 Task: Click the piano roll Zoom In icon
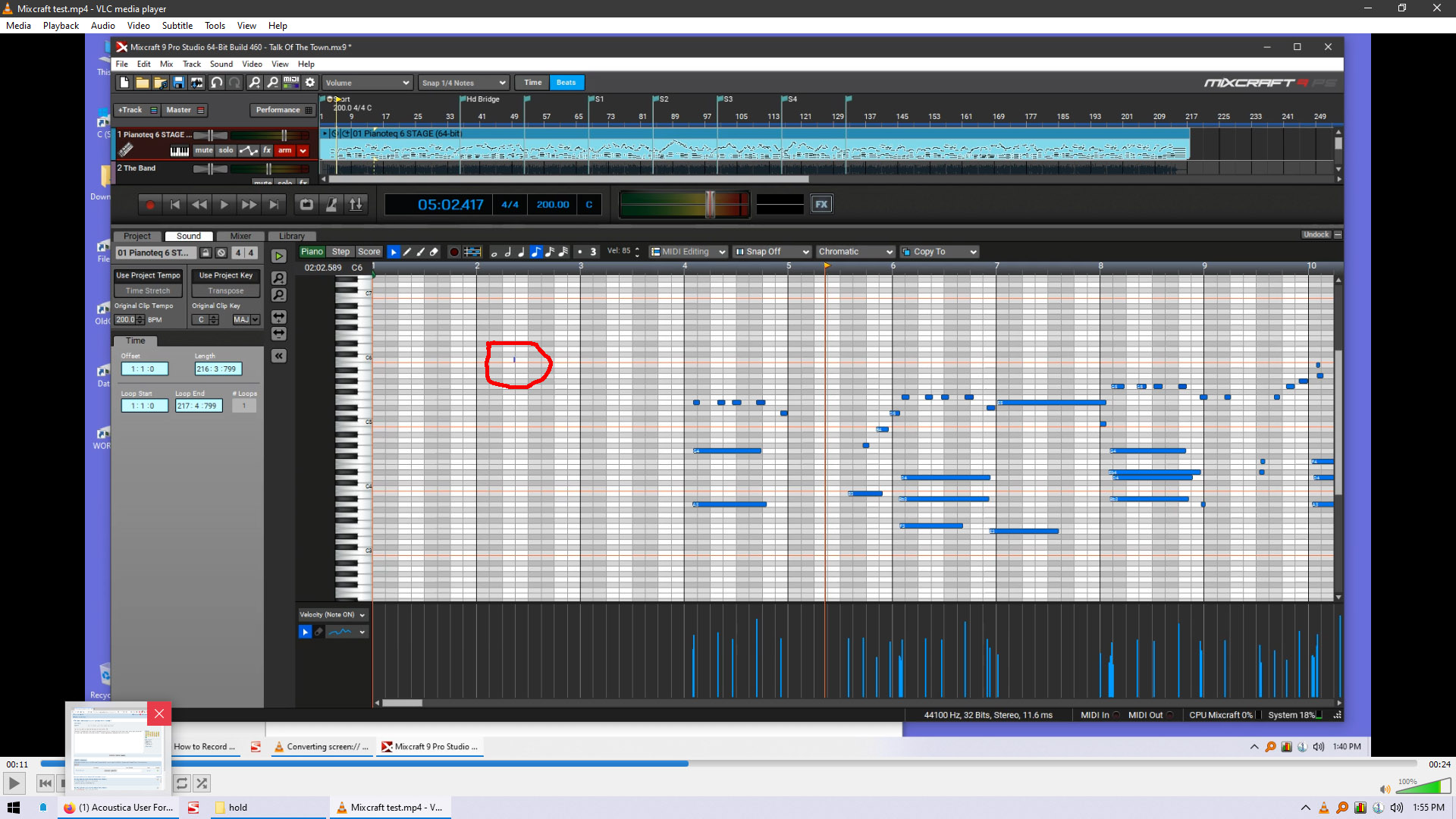(279, 278)
